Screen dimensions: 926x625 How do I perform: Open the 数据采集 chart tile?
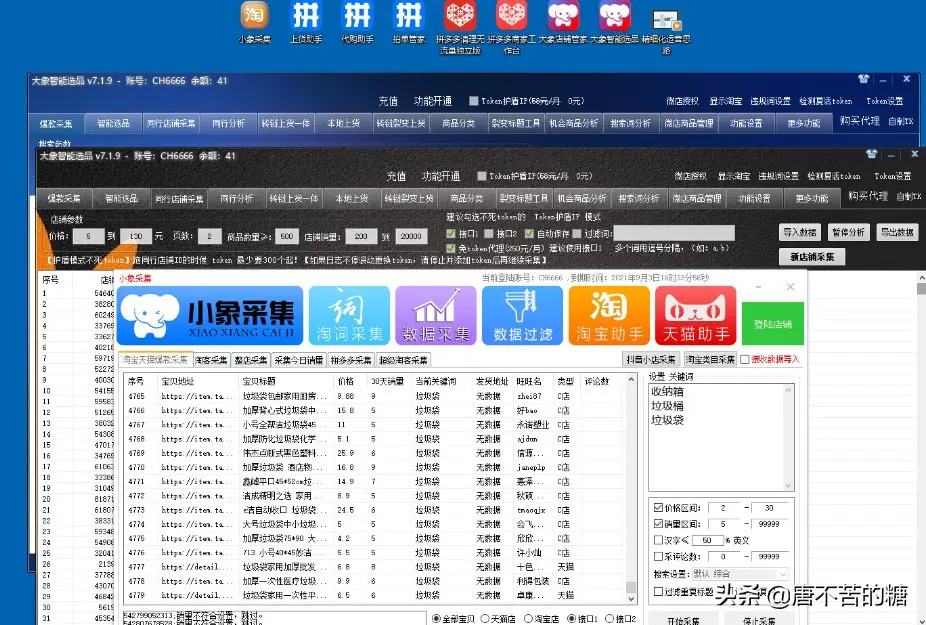click(x=436, y=315)
